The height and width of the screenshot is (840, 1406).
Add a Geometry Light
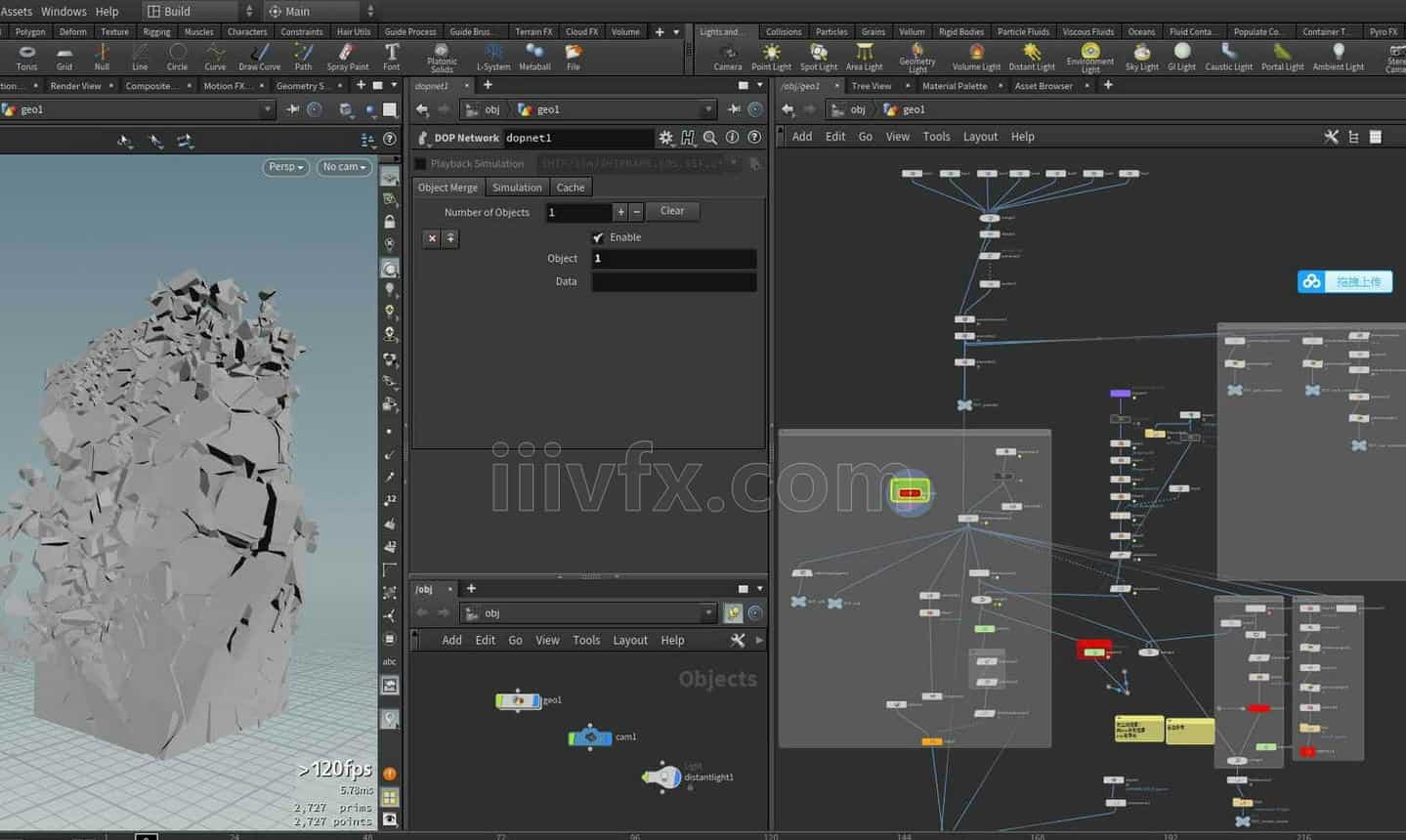(917, 58)
